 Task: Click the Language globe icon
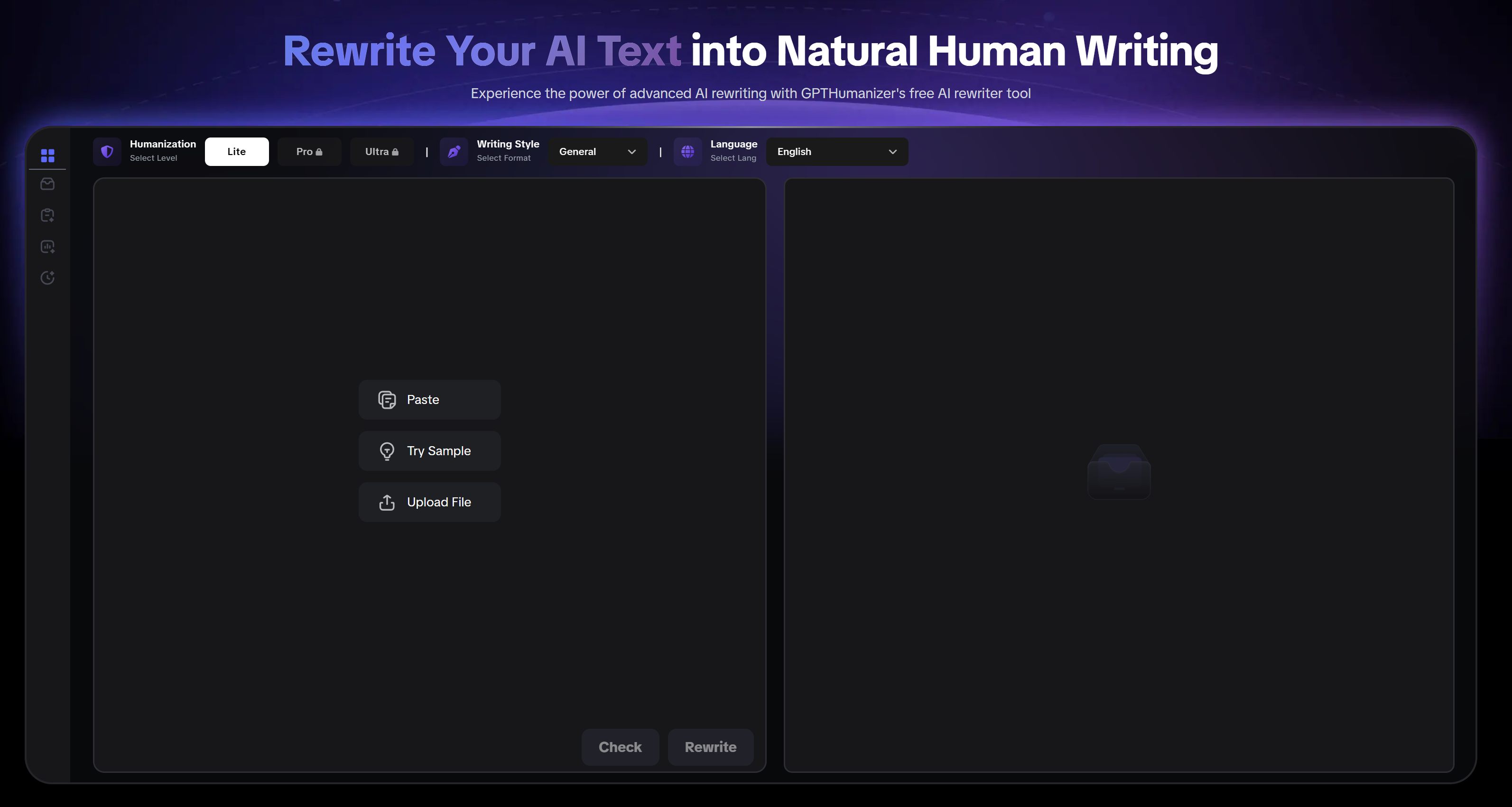[x=687, y=152]
